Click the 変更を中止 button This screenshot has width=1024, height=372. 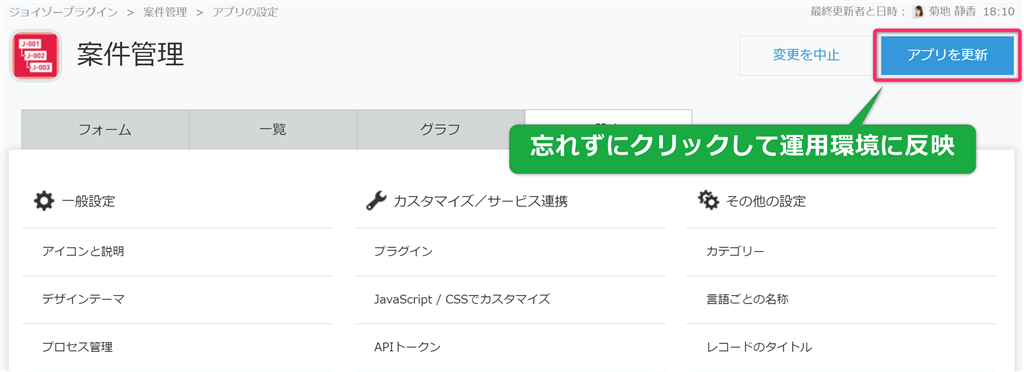click(806, 55)
